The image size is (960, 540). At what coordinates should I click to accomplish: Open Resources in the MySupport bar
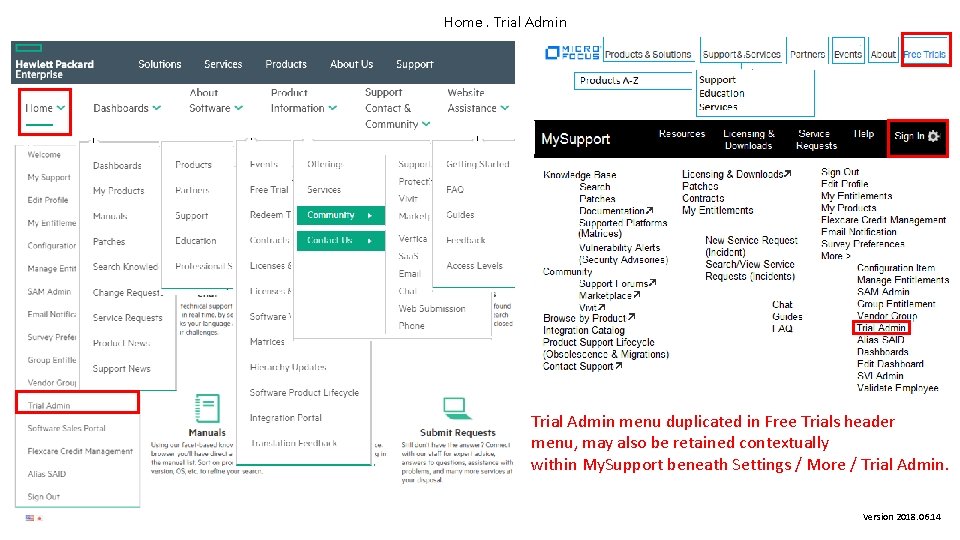pos(682,133)
